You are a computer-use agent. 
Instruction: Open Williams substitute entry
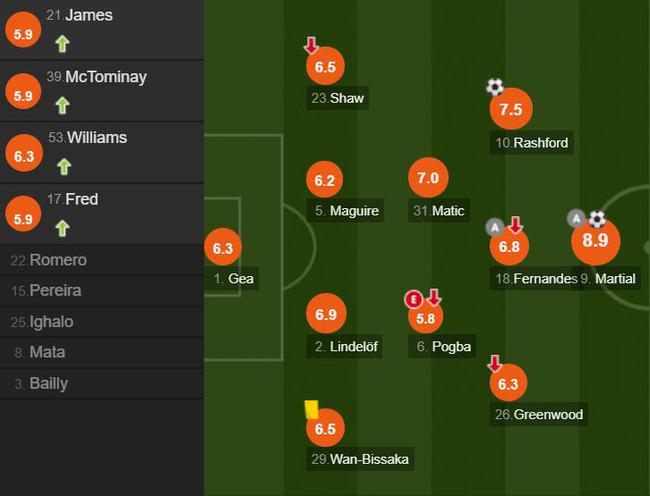(102, 152)
